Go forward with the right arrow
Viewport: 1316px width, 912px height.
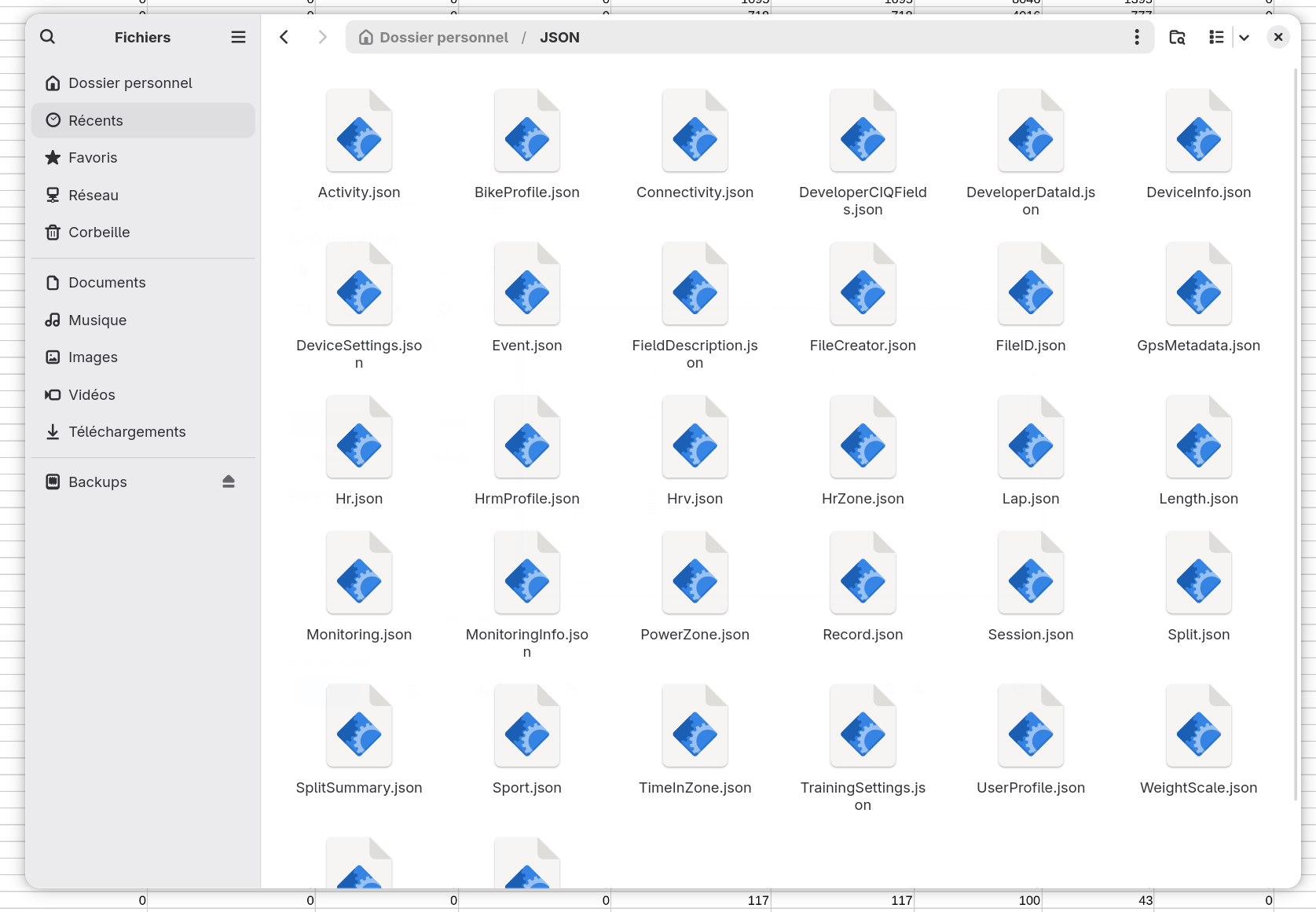322,37
